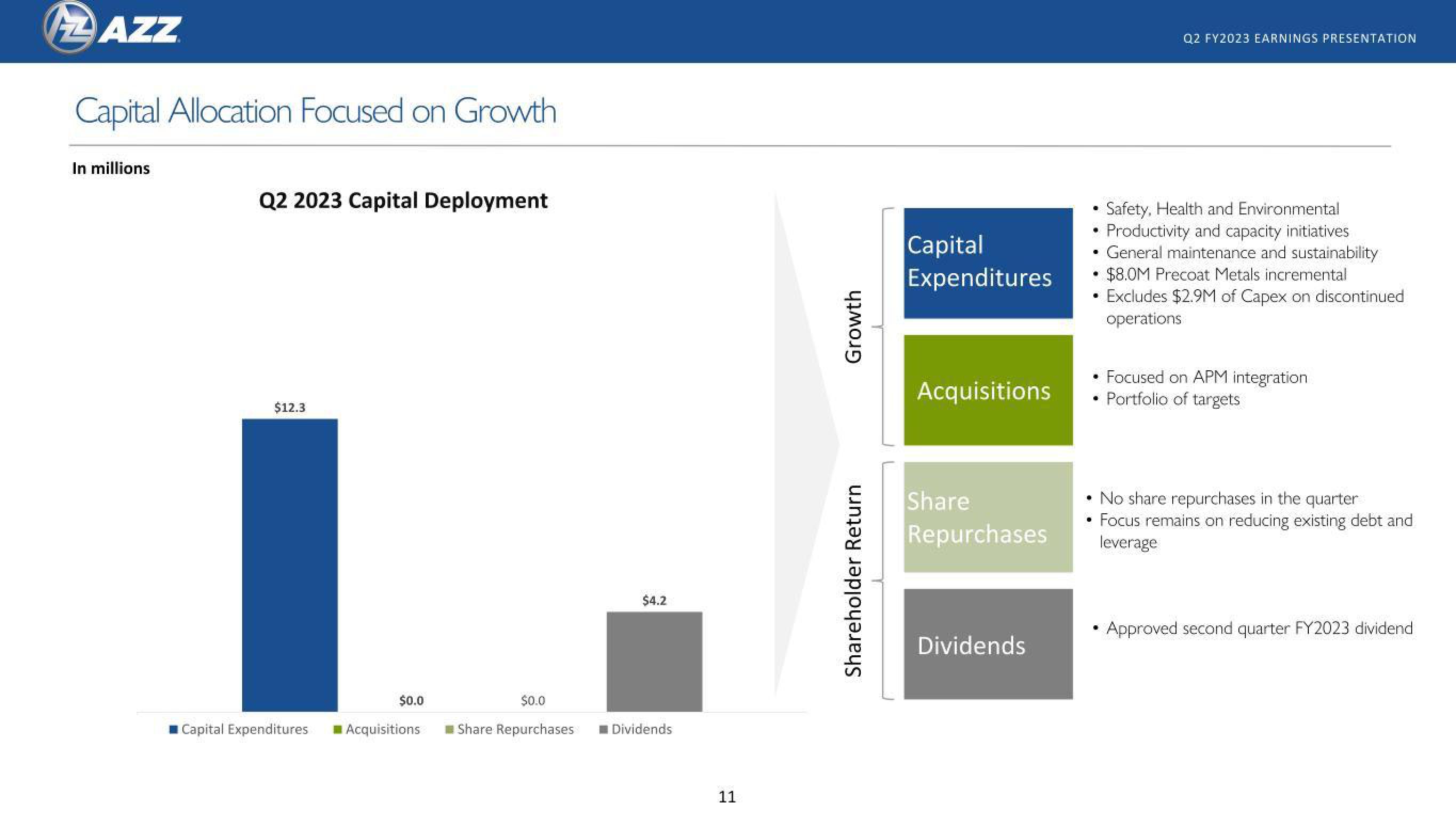
Task: Select the gray $4.2 Dividends bar
Action: click(x=654, y=661)
